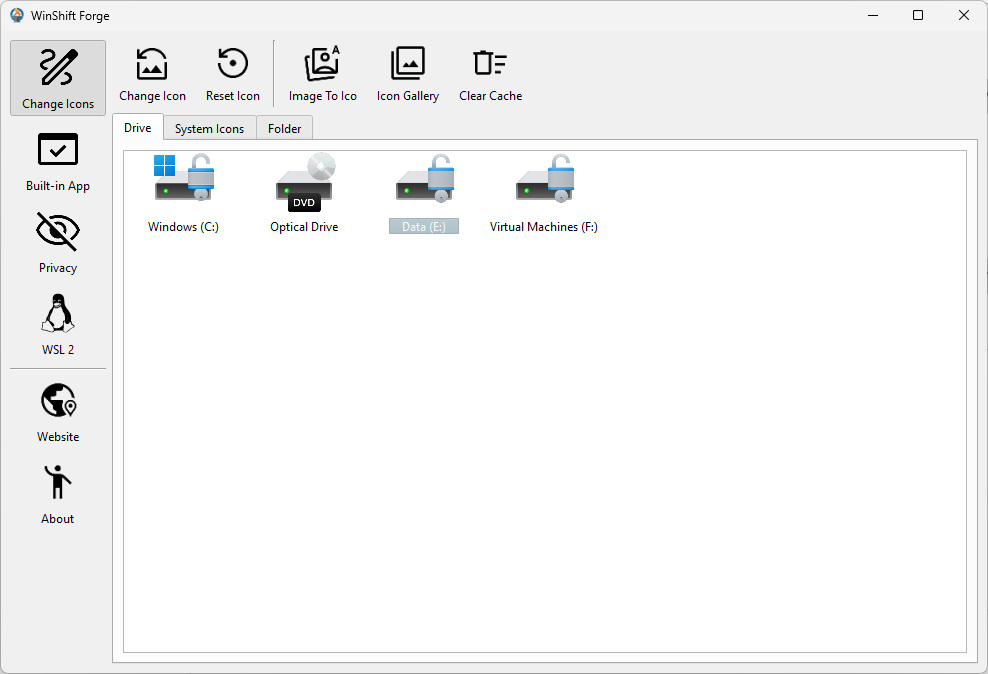
Task: Clear Cache from the toolbar
Action: [490, 75]
